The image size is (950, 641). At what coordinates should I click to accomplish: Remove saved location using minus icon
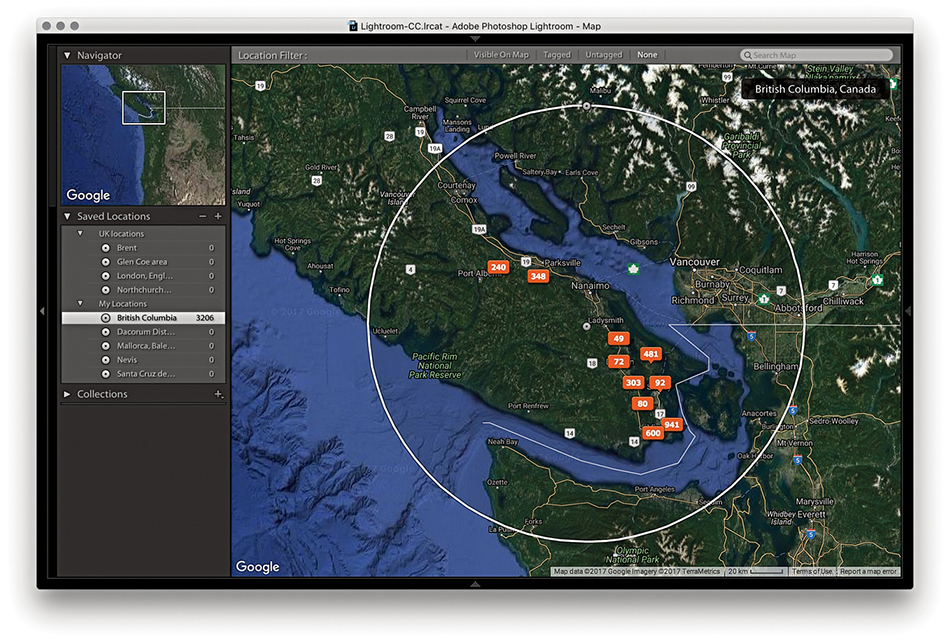(x=203, y=216)
